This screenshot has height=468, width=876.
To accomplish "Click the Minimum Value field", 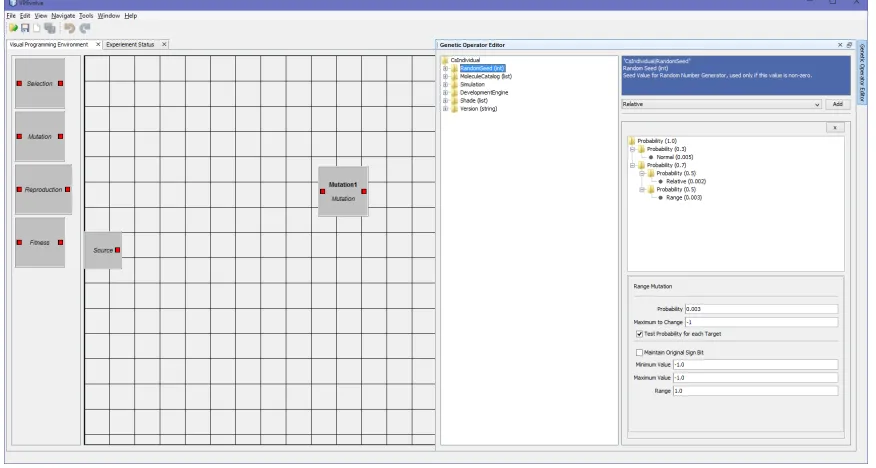I will point(755,365).
